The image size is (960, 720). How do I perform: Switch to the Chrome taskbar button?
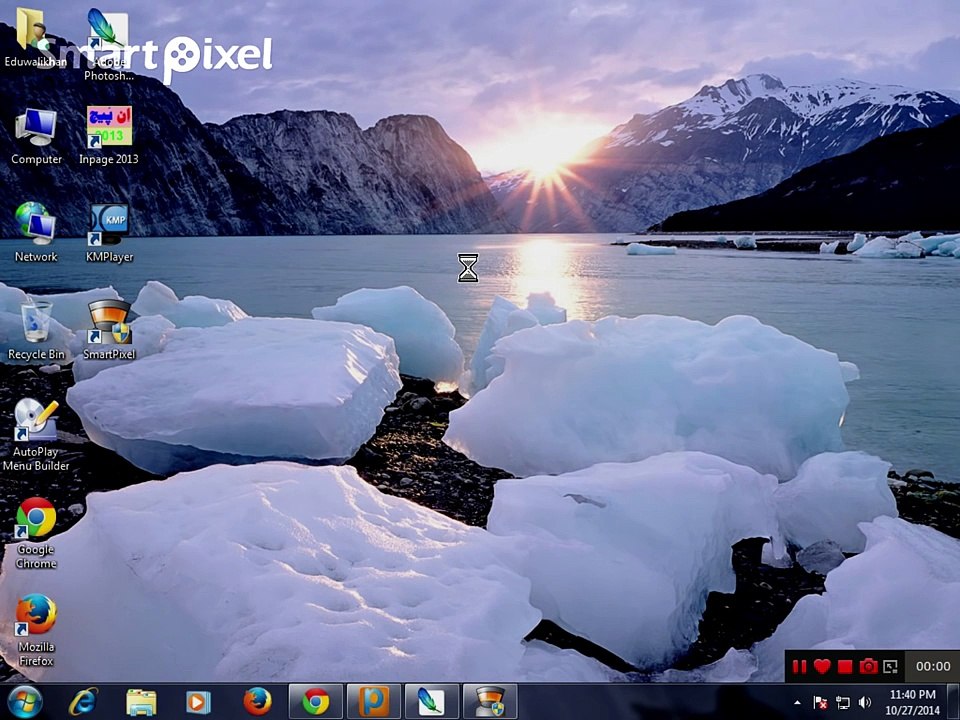pyautogui.click(x=315, y=702)
